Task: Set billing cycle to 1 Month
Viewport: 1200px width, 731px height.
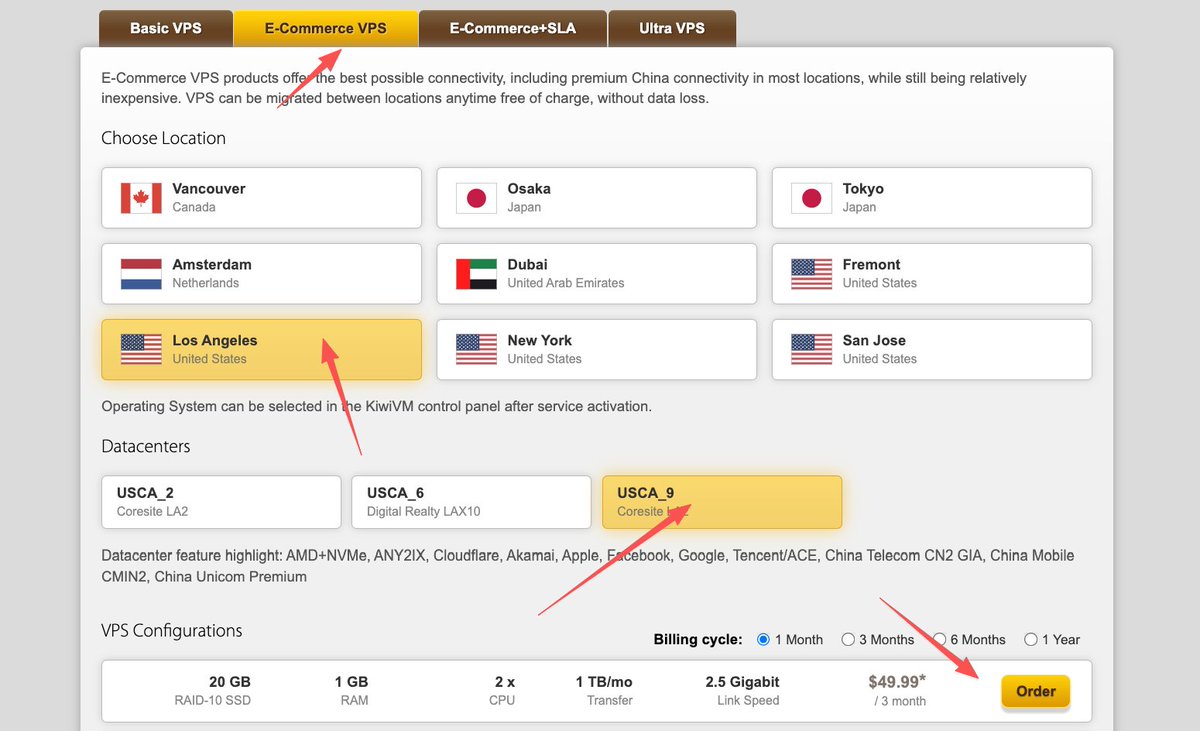Action: [764, 639]
